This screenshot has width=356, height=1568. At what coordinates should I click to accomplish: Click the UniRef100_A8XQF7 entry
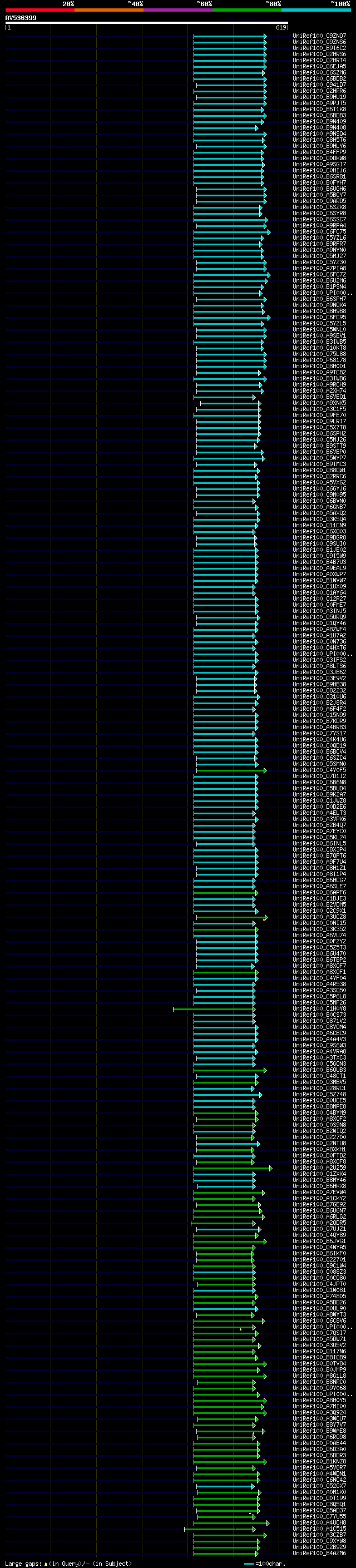click(319, 966)
